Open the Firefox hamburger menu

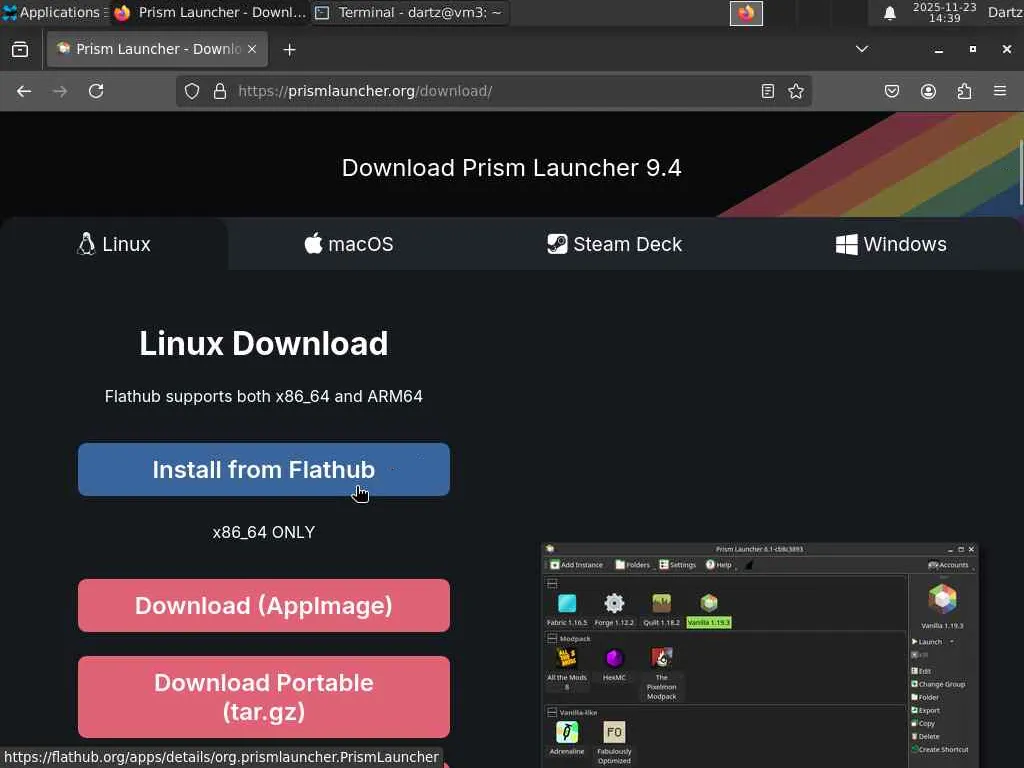coord(1000,91)
